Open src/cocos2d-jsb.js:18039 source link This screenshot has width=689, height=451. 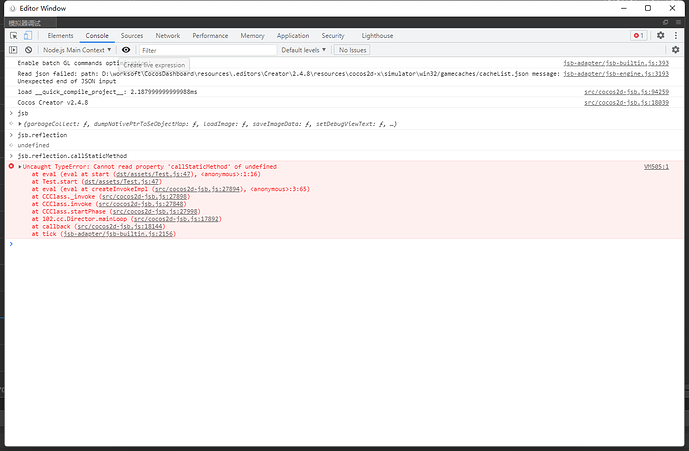coord(627,102)
